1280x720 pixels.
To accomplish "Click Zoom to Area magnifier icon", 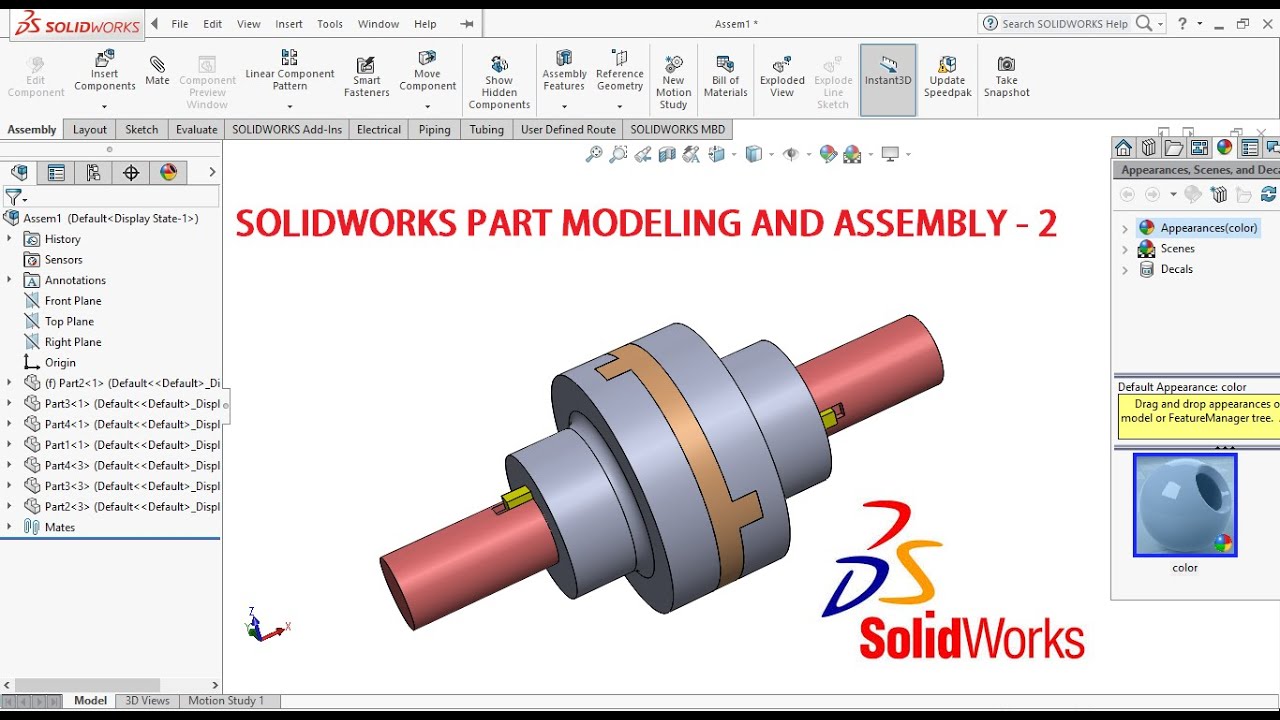I will point(618,154).
